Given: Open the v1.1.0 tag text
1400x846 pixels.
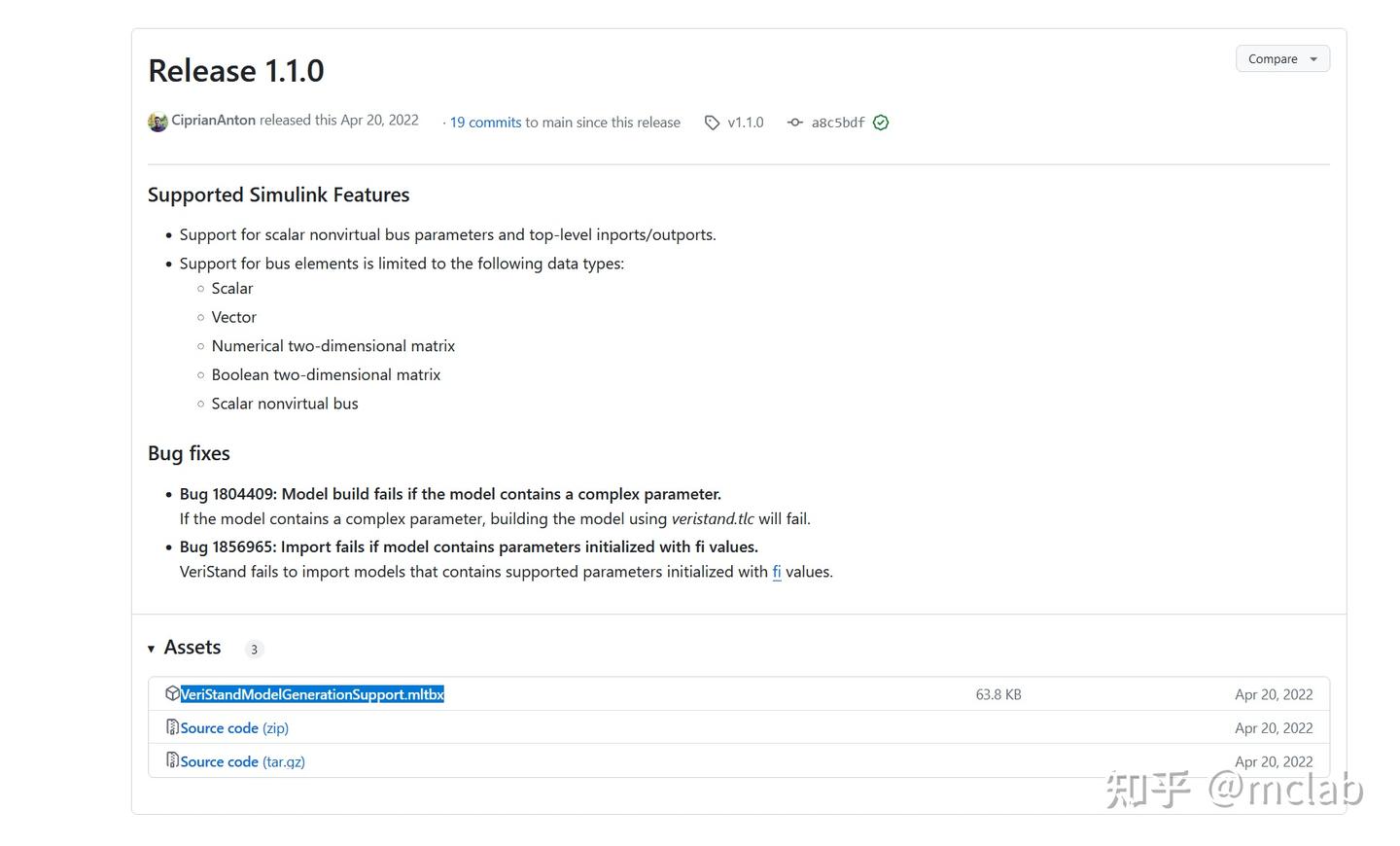Looking at the screenshot, I should [x=746, y=123].
